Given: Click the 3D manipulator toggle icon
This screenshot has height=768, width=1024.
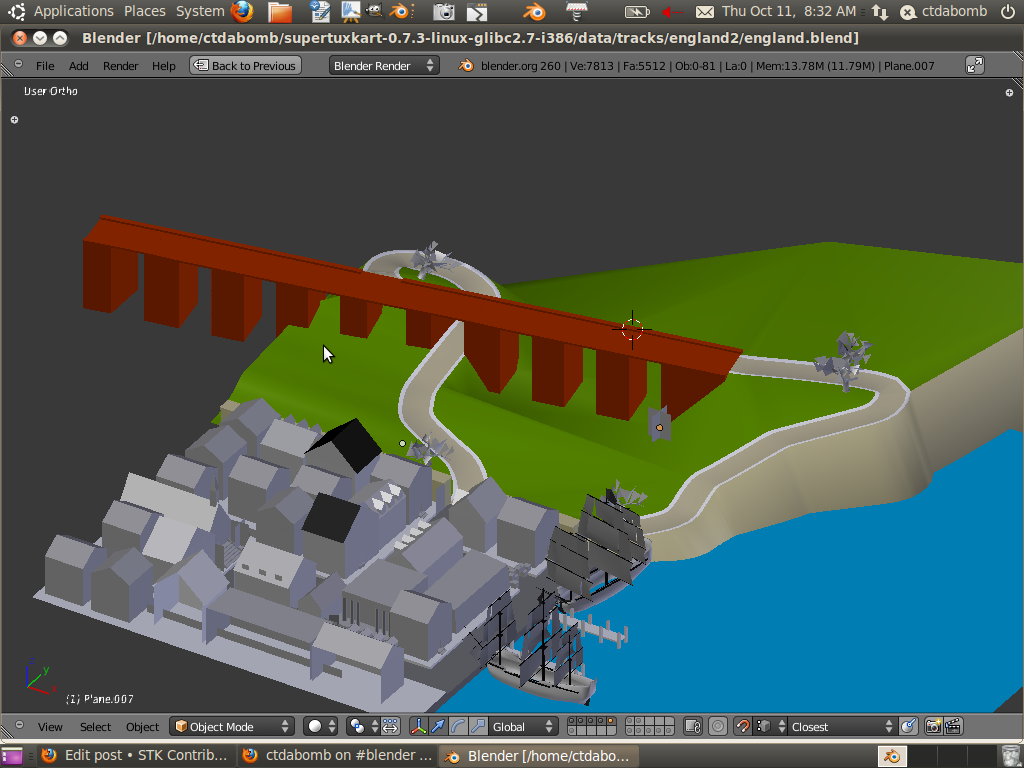Looking at the screenshot, I should pos(419,727).
